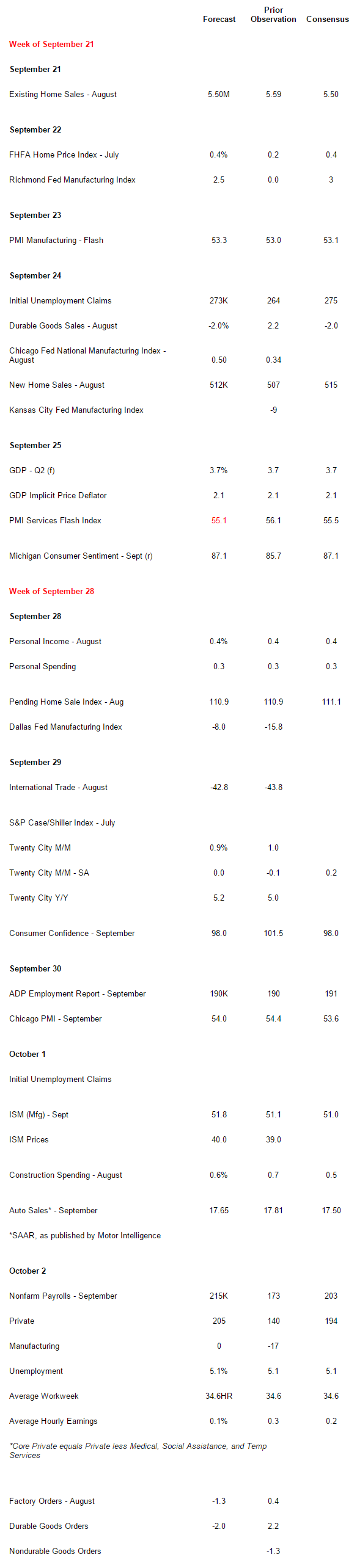The image size is (357, 1568).
Task: Click the Prior Observation column header
Action: tap(273, 15)
